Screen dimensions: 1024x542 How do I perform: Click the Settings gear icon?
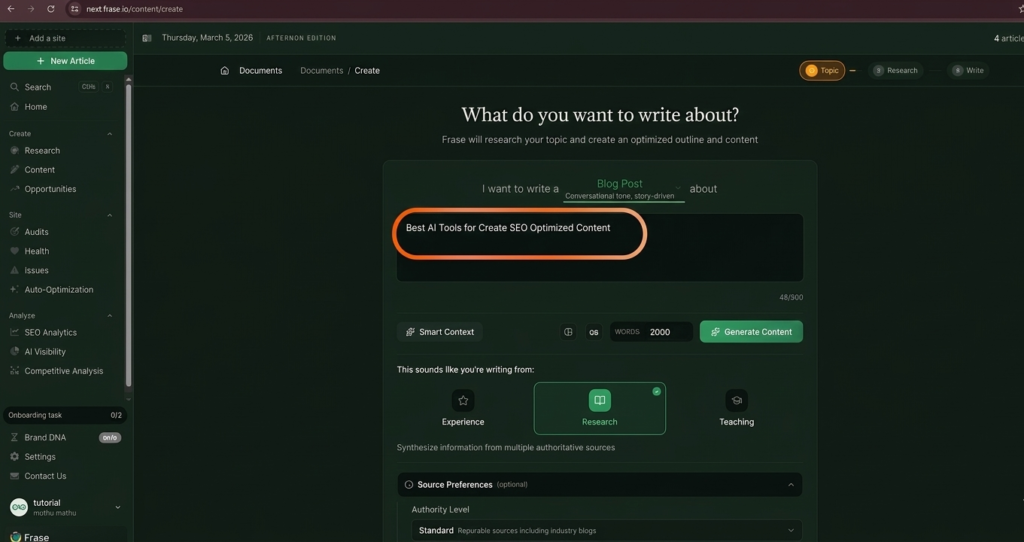[14, 456]
